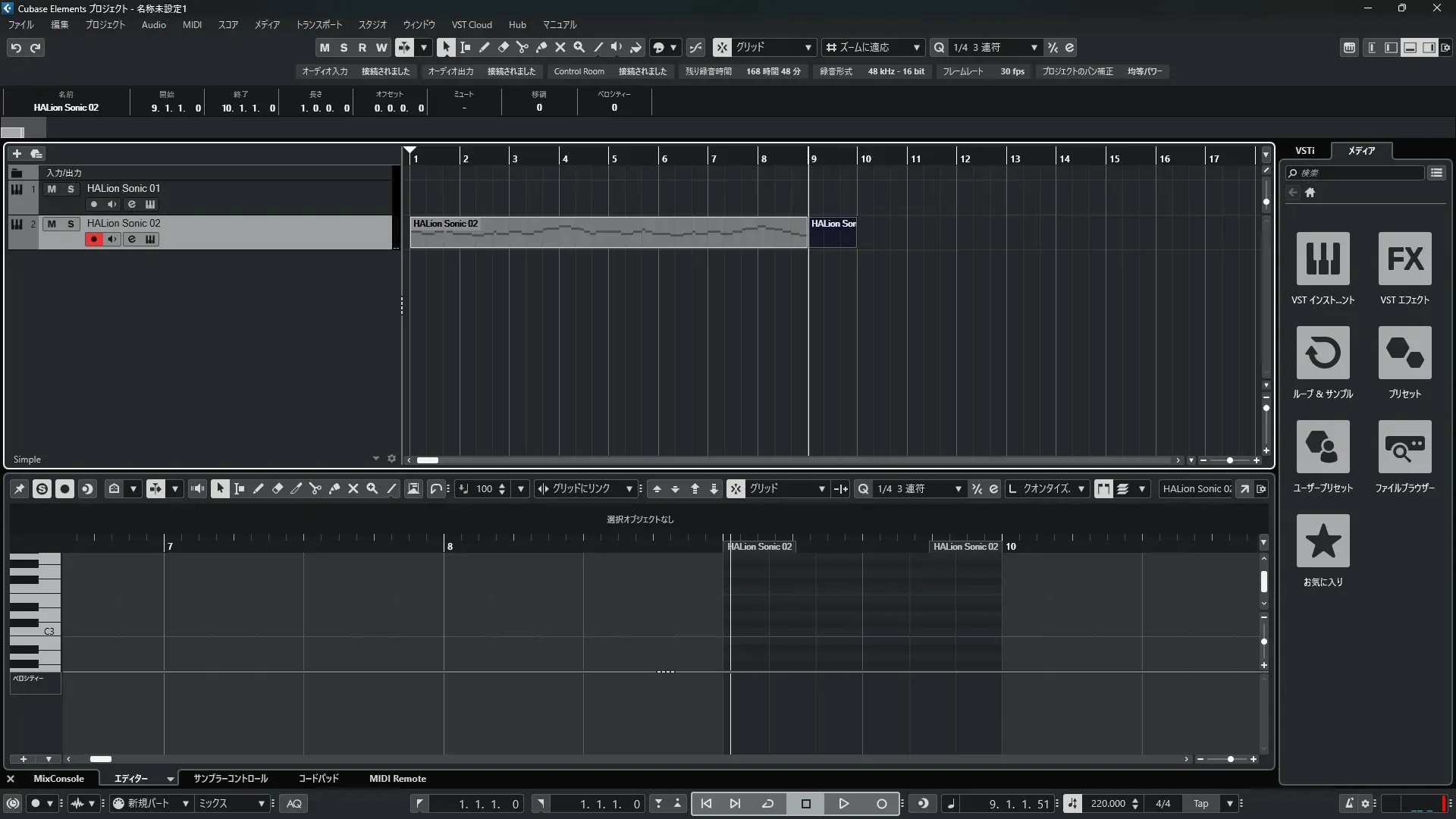This screenshot has width=1456, height=819.
Task: Adjust the editor horizontal zoom slider
Action: click(x=1230, y=759)
